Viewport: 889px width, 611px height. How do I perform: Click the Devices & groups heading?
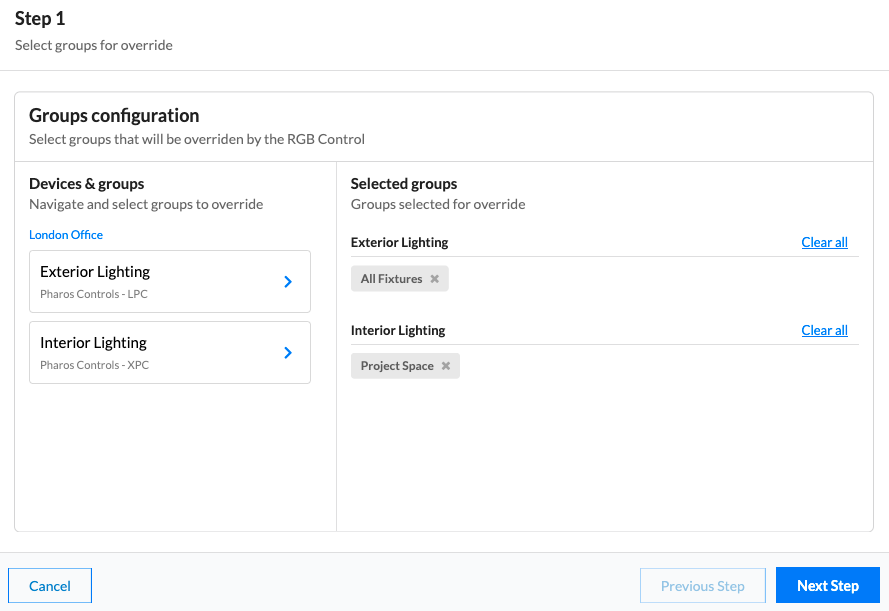pos(86,184)
